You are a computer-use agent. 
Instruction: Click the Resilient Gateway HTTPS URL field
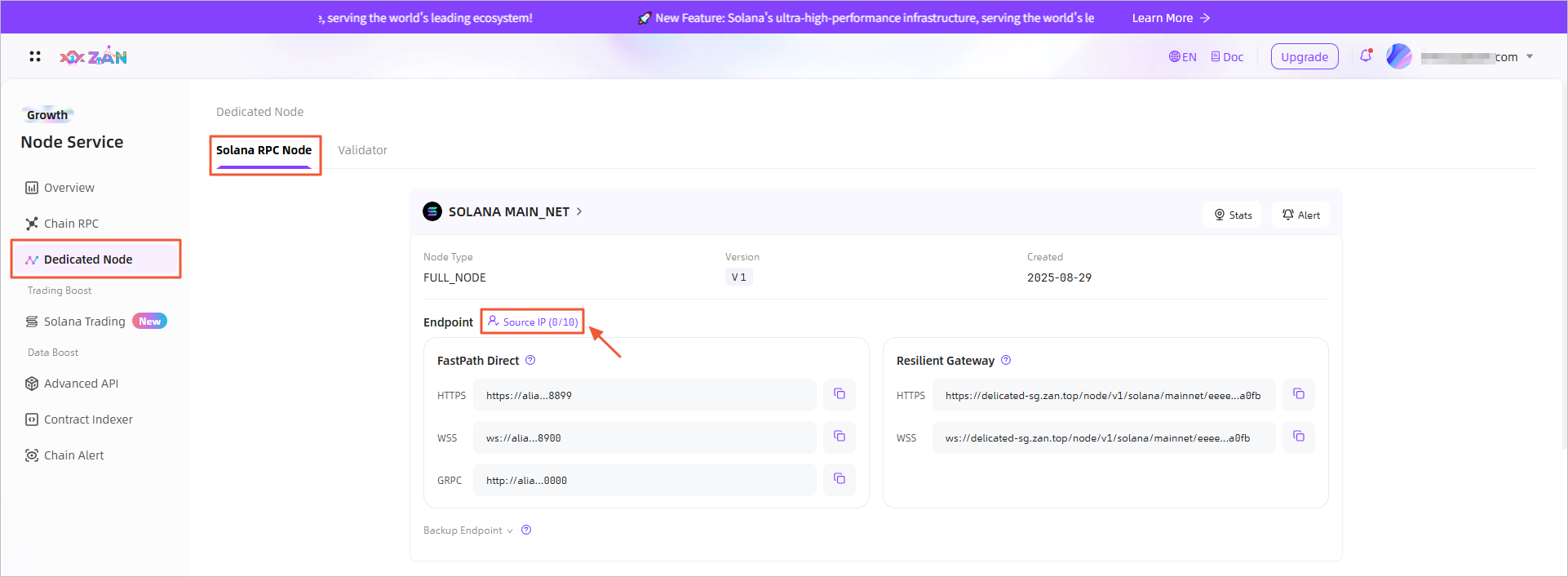1104,395
